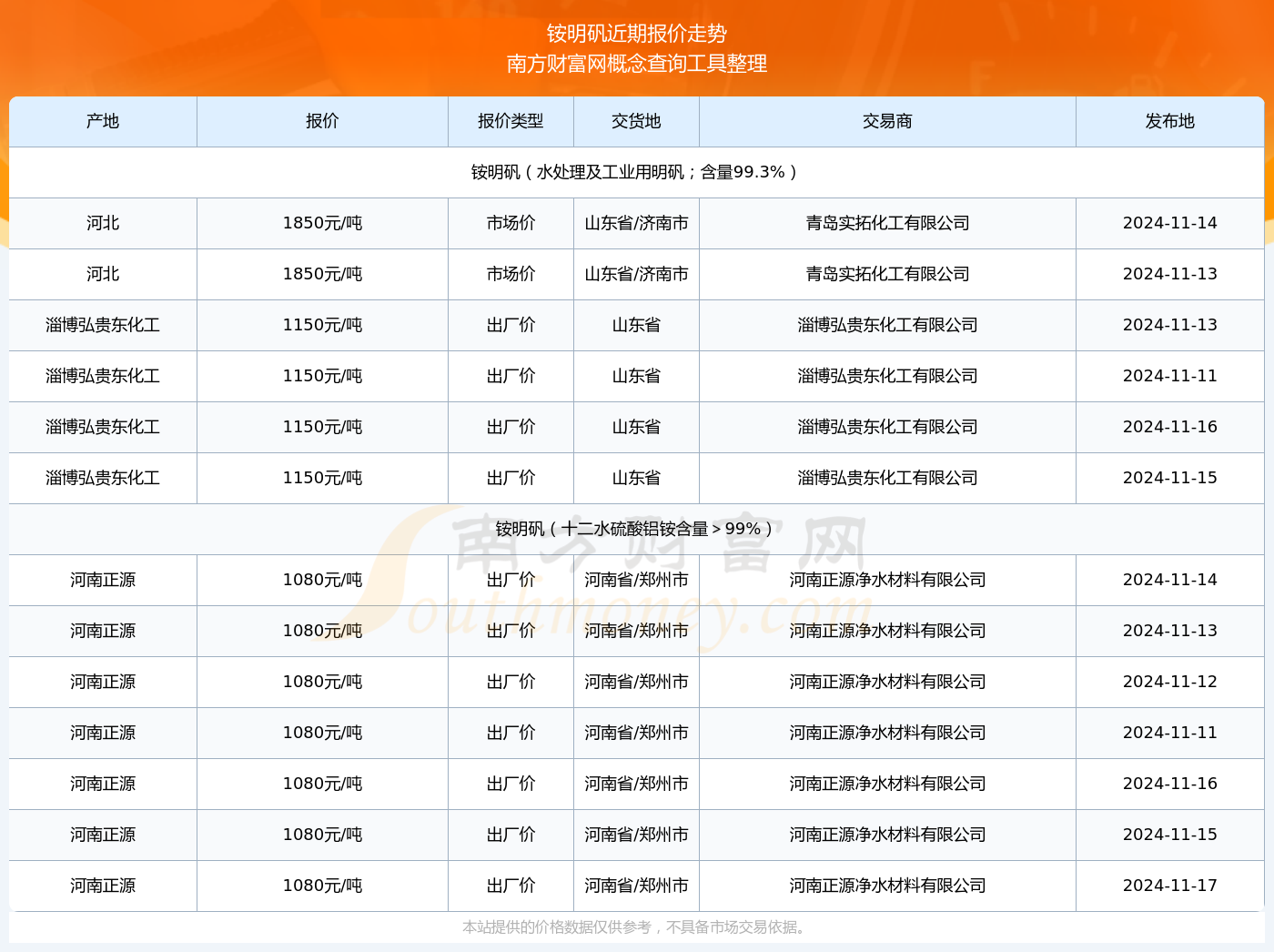1274x952 pixels.
Task: Click 淄博弘贵东化工有限公司 in the 2024-11-15 row
Action: [887, 478]
